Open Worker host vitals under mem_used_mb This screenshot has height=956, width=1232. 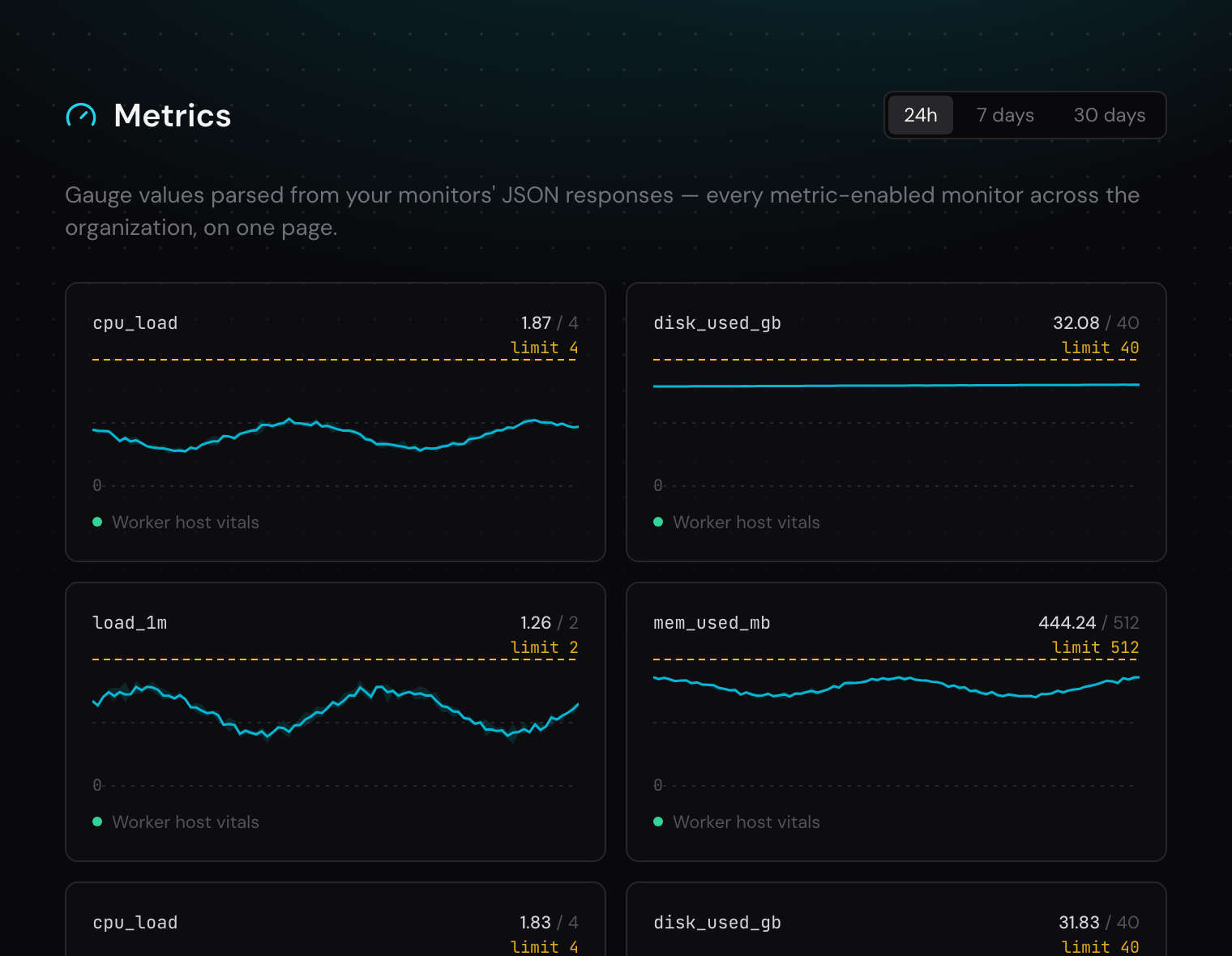746,822
